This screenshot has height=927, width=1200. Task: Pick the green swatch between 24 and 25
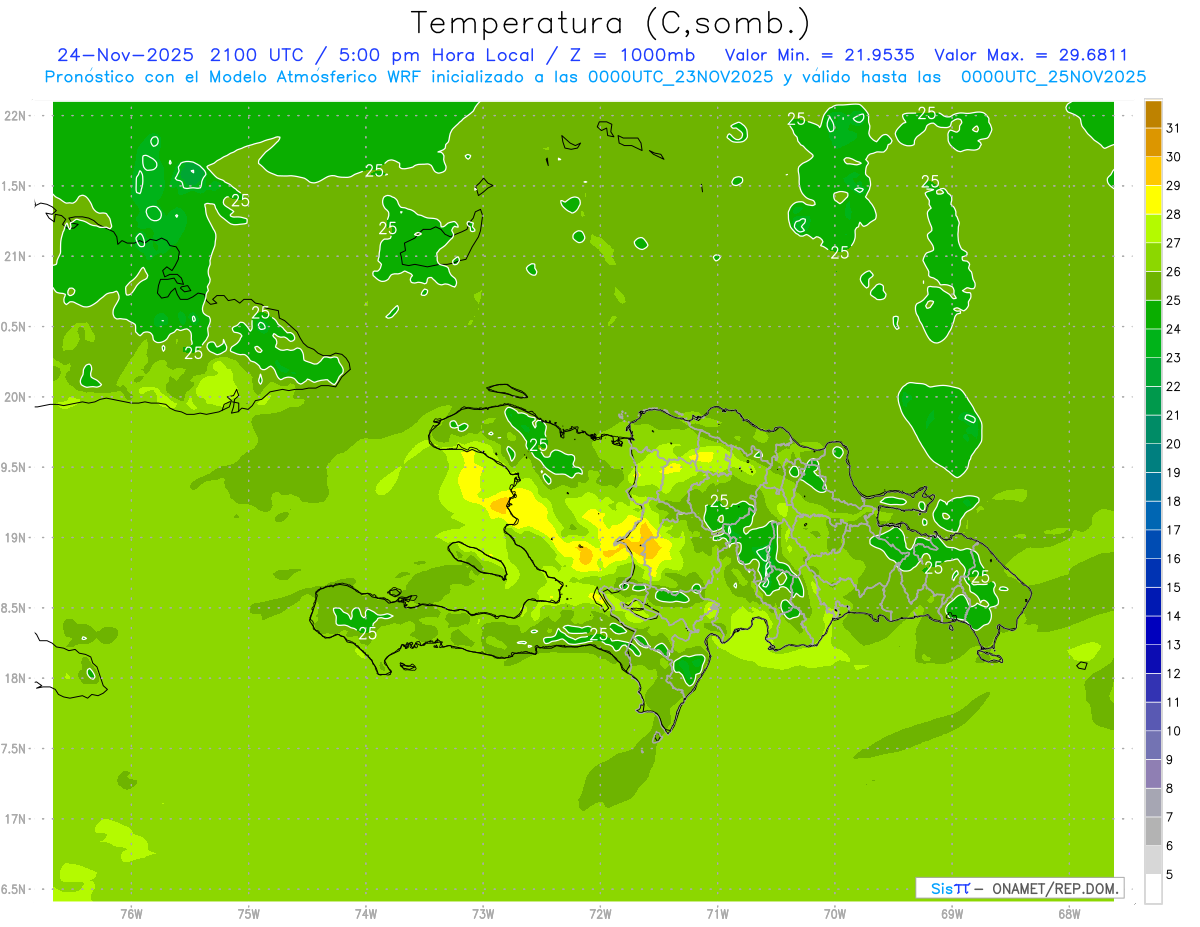click(x=1153, y=315)
